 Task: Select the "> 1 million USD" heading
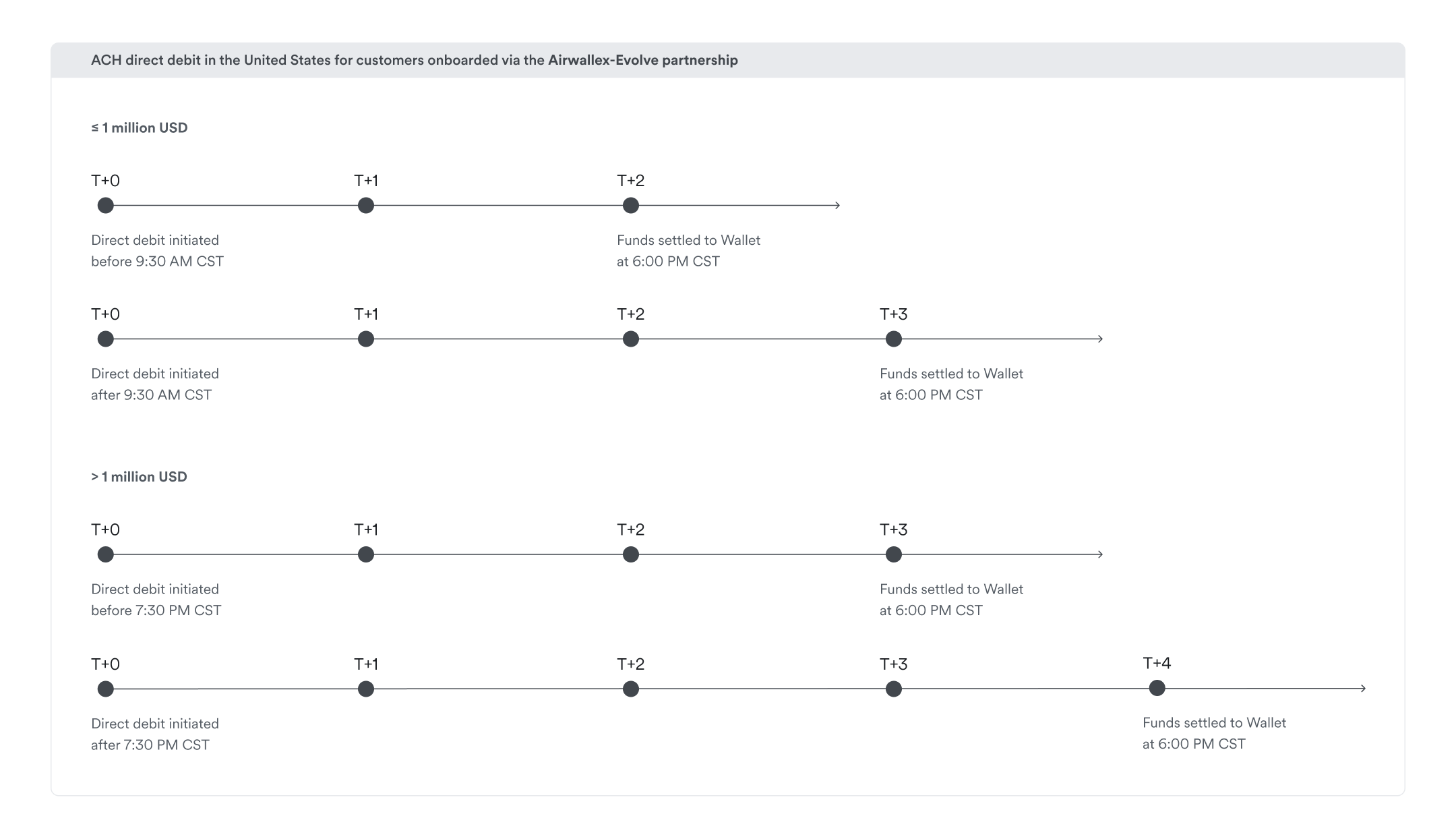click(139, 477)
